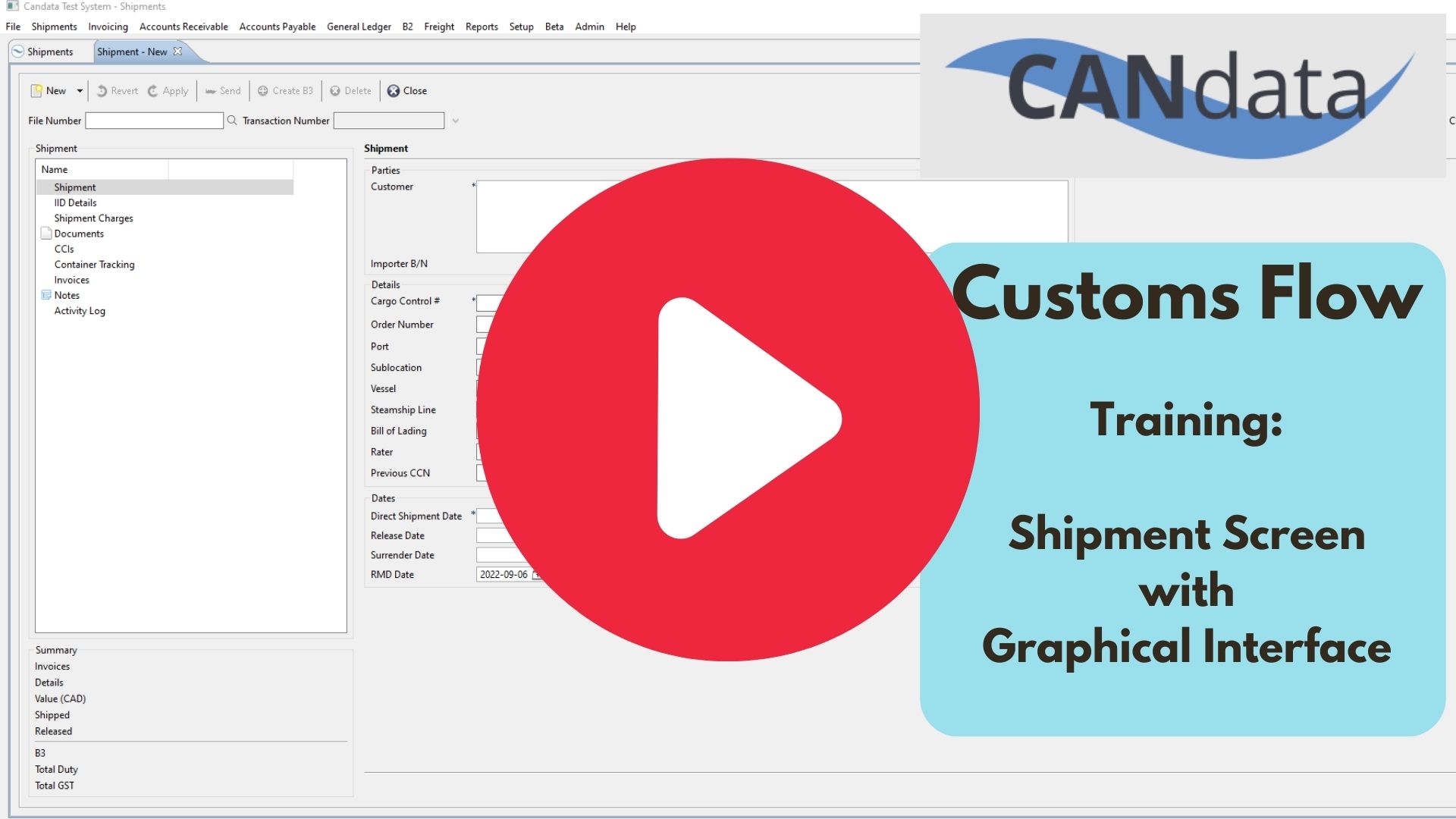Viewport: 1456px width, 819px height.
Task: Select IID Details tree item
Action: [x=75, y=202]
